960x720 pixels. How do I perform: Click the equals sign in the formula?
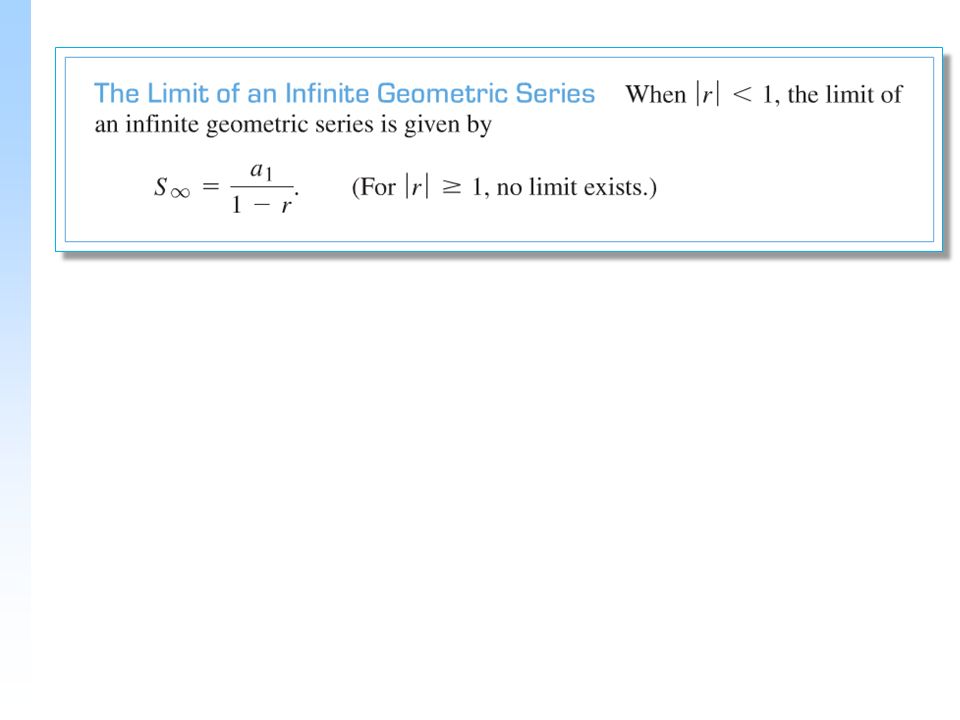[211, 186]
